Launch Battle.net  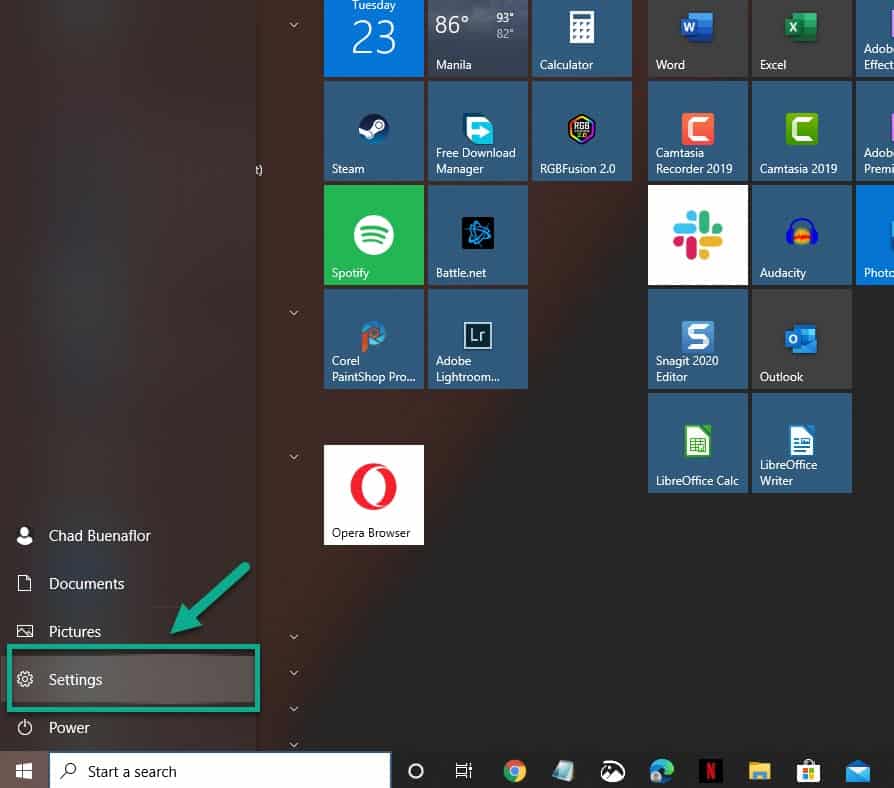(477, 234)
